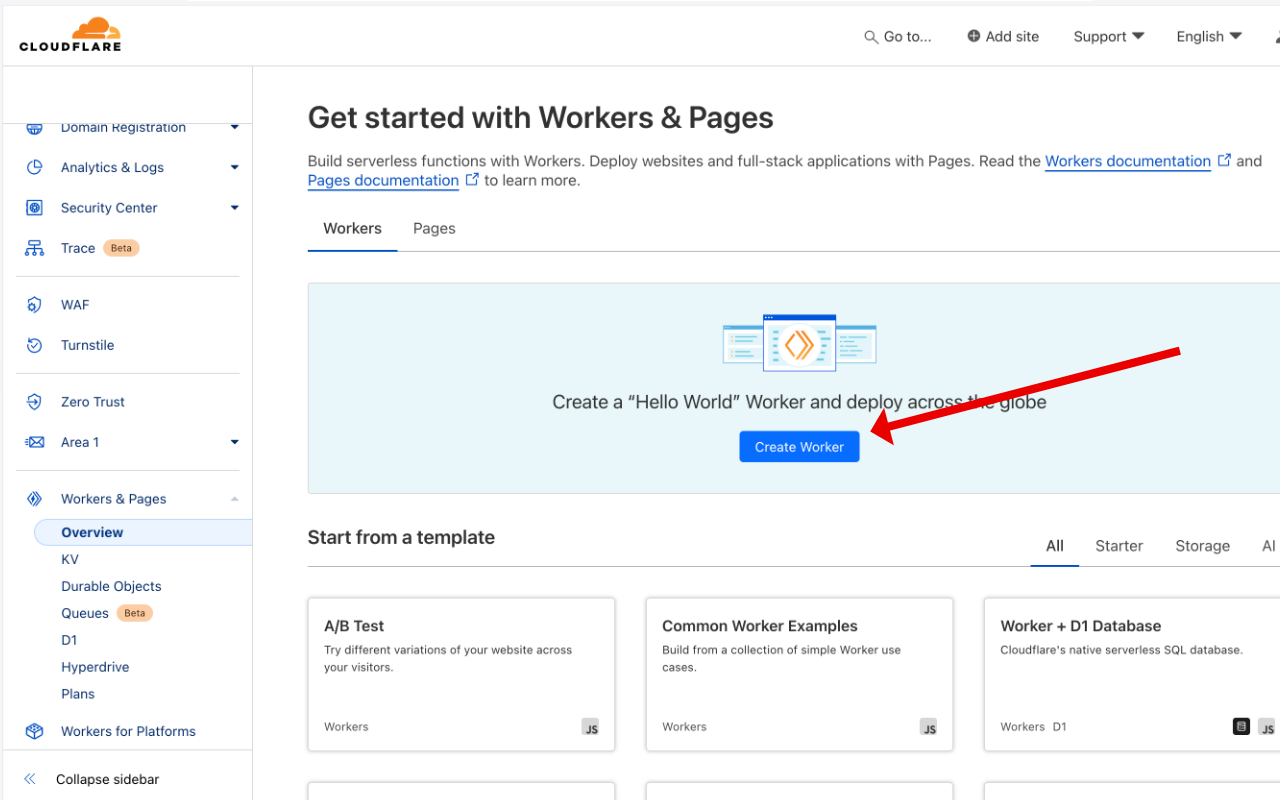The width and height of the screenshot is (1280, 800).
Task: Click the Collapse sidebar double-chevron icon
Action: 30,779
